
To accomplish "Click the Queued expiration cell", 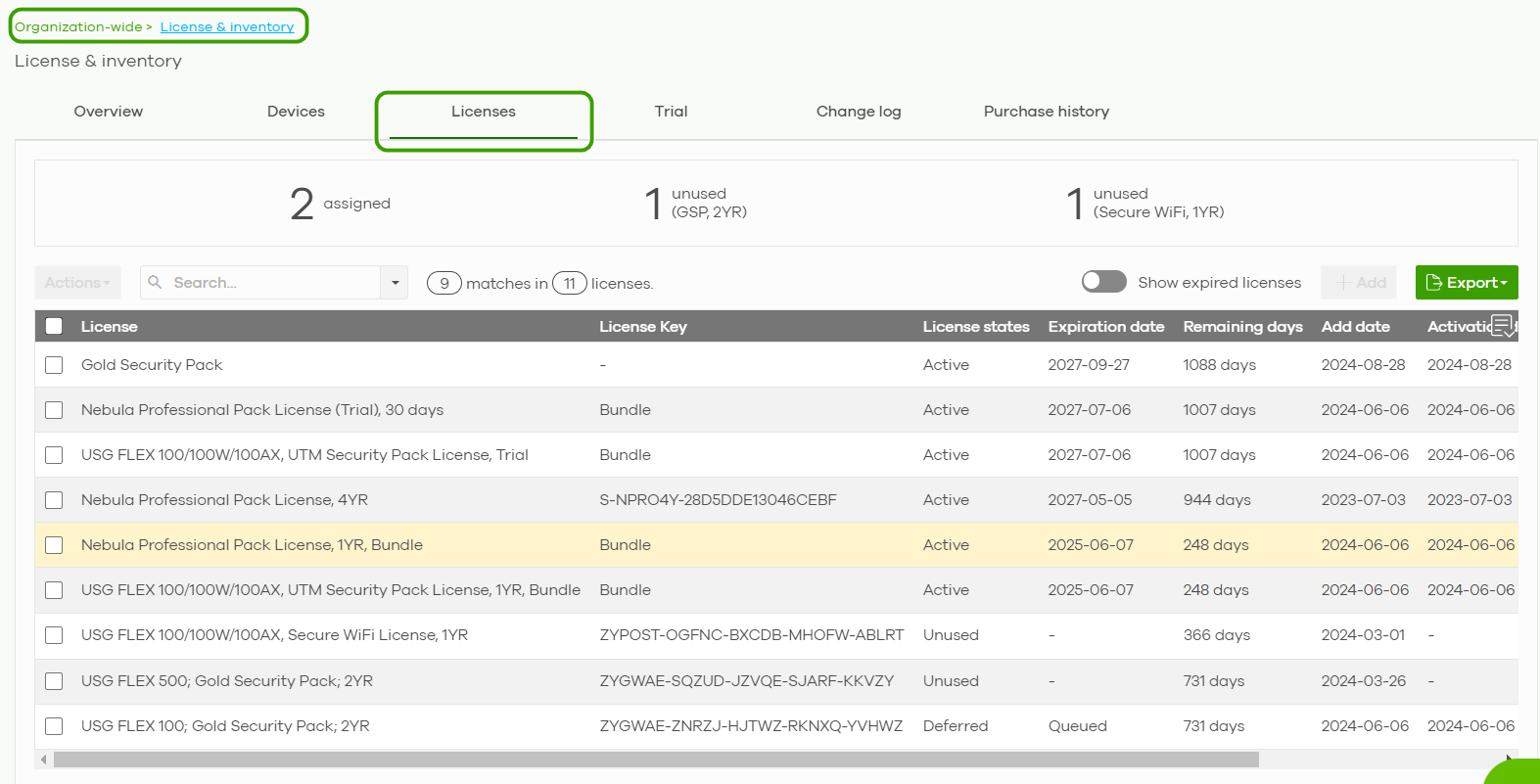I will 1078,726.
